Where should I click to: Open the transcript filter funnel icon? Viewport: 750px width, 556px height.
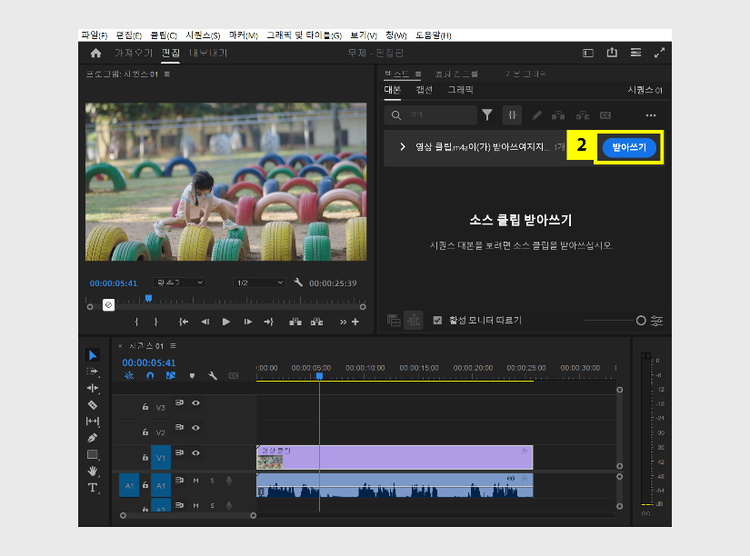pyautogui.click(x=487, y=115)
